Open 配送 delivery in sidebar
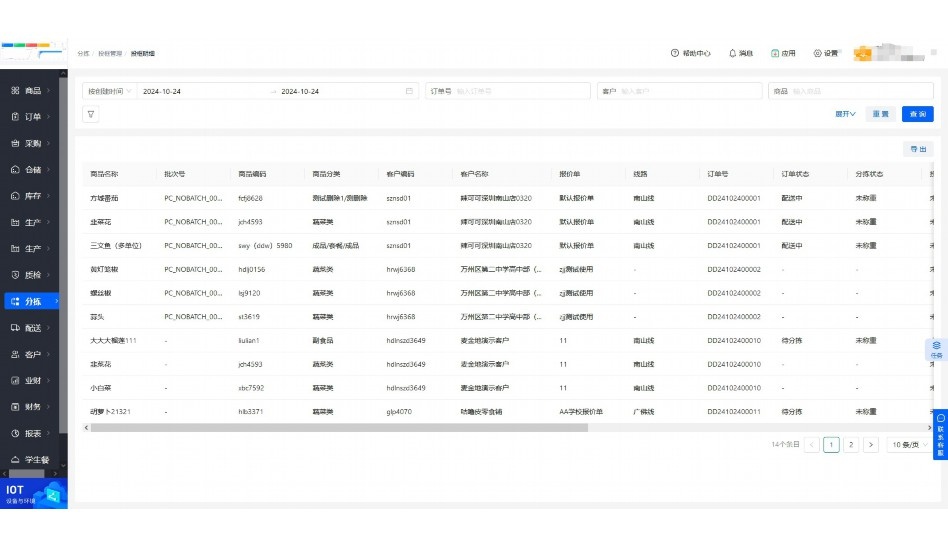 33,327
